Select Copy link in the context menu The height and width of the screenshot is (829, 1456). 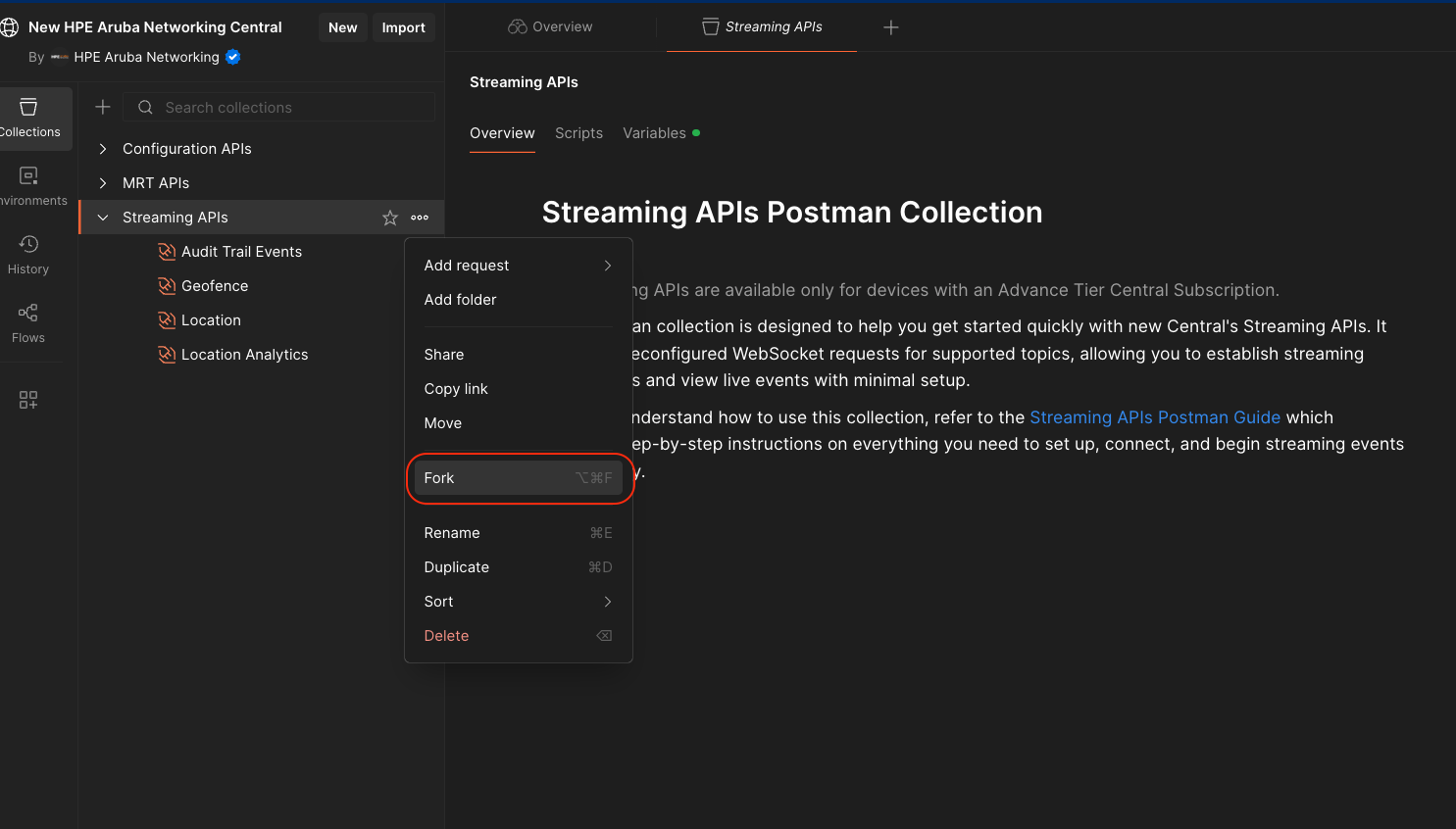[x=518, y=389]
